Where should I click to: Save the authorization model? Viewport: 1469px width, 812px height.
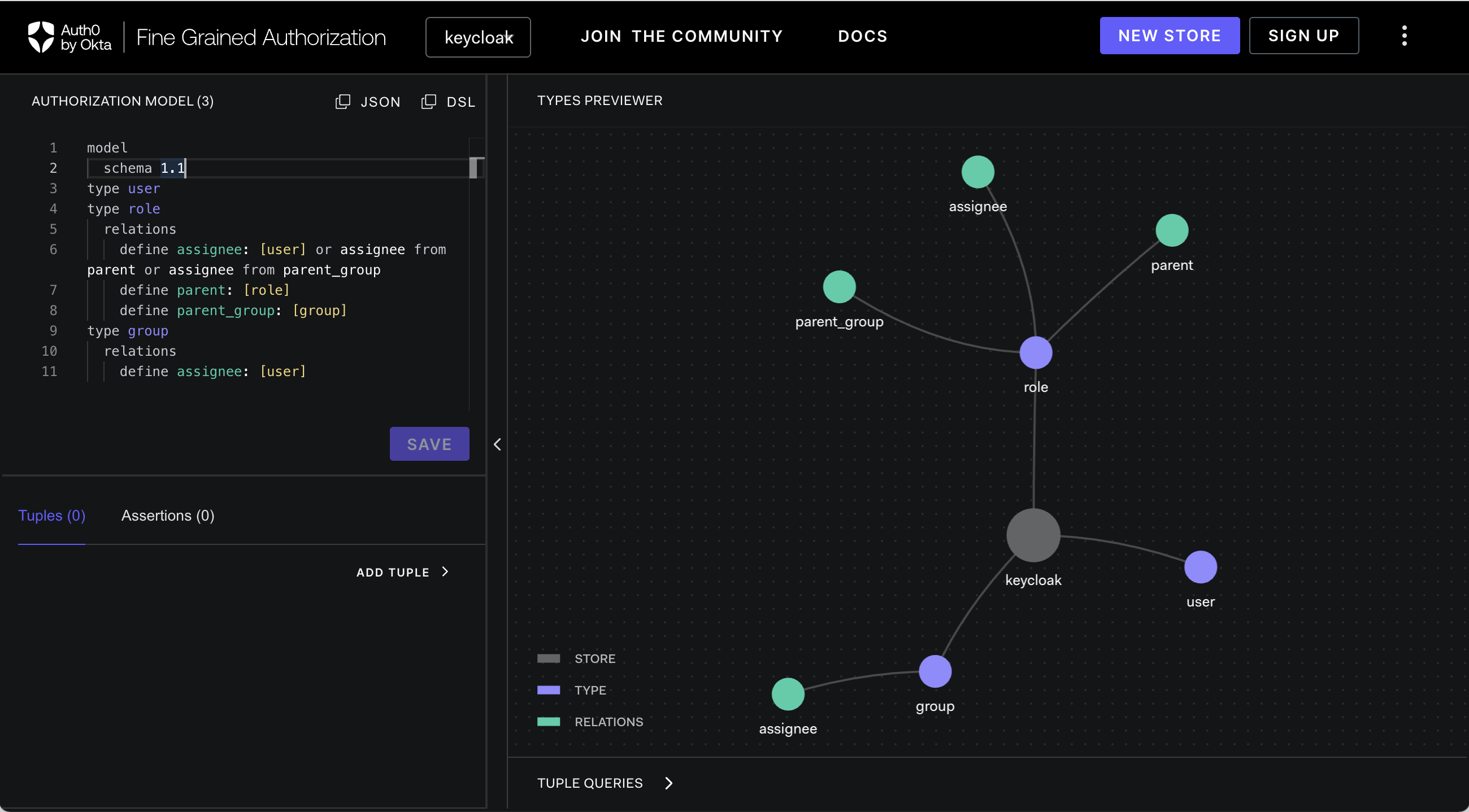pyautogui.click(x=429, y=443)
